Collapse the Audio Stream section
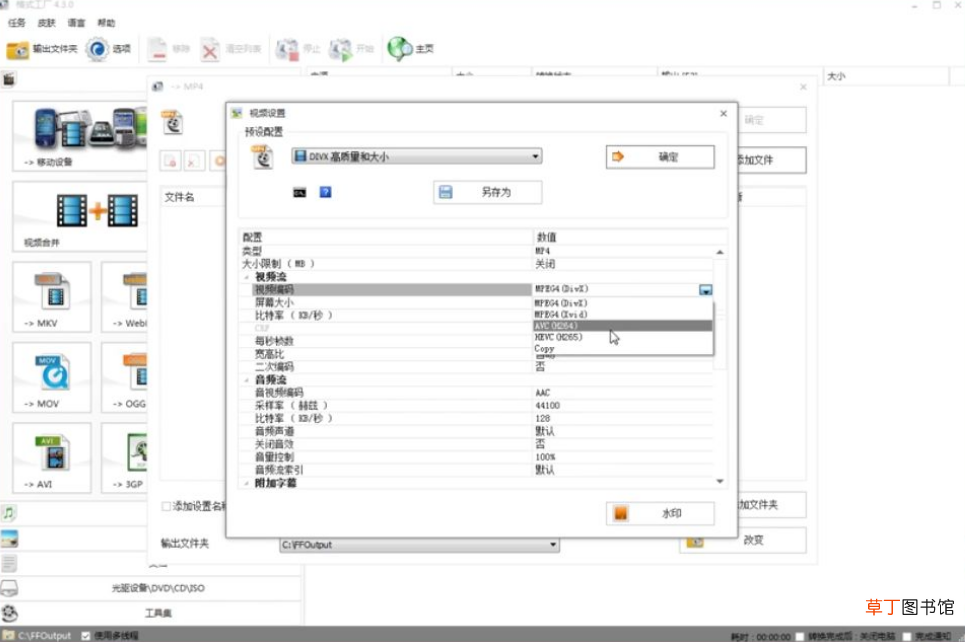The image size is (965, 642). tap(247, 380)
